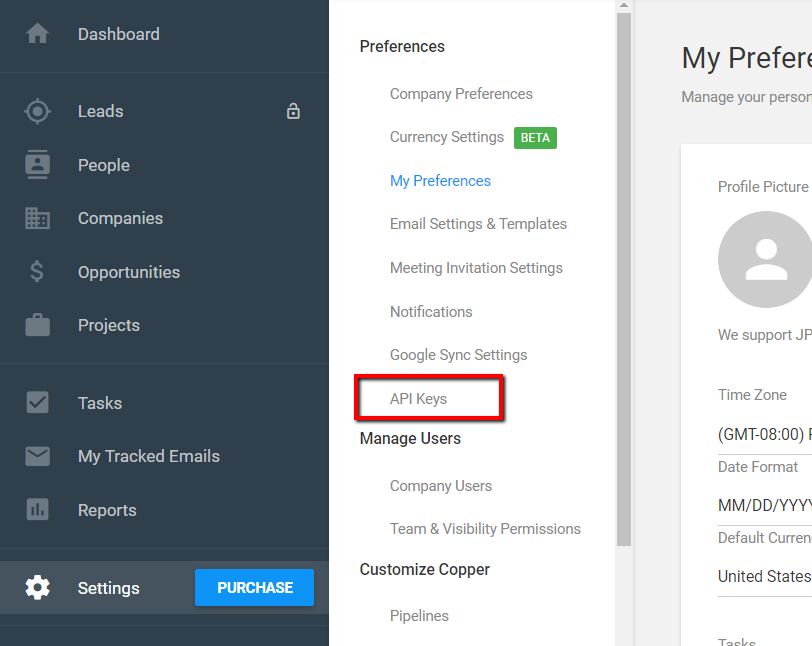Screen dimensions: 812x646
Task: Click the lock icon beside Leads
Action: (293, 111)
